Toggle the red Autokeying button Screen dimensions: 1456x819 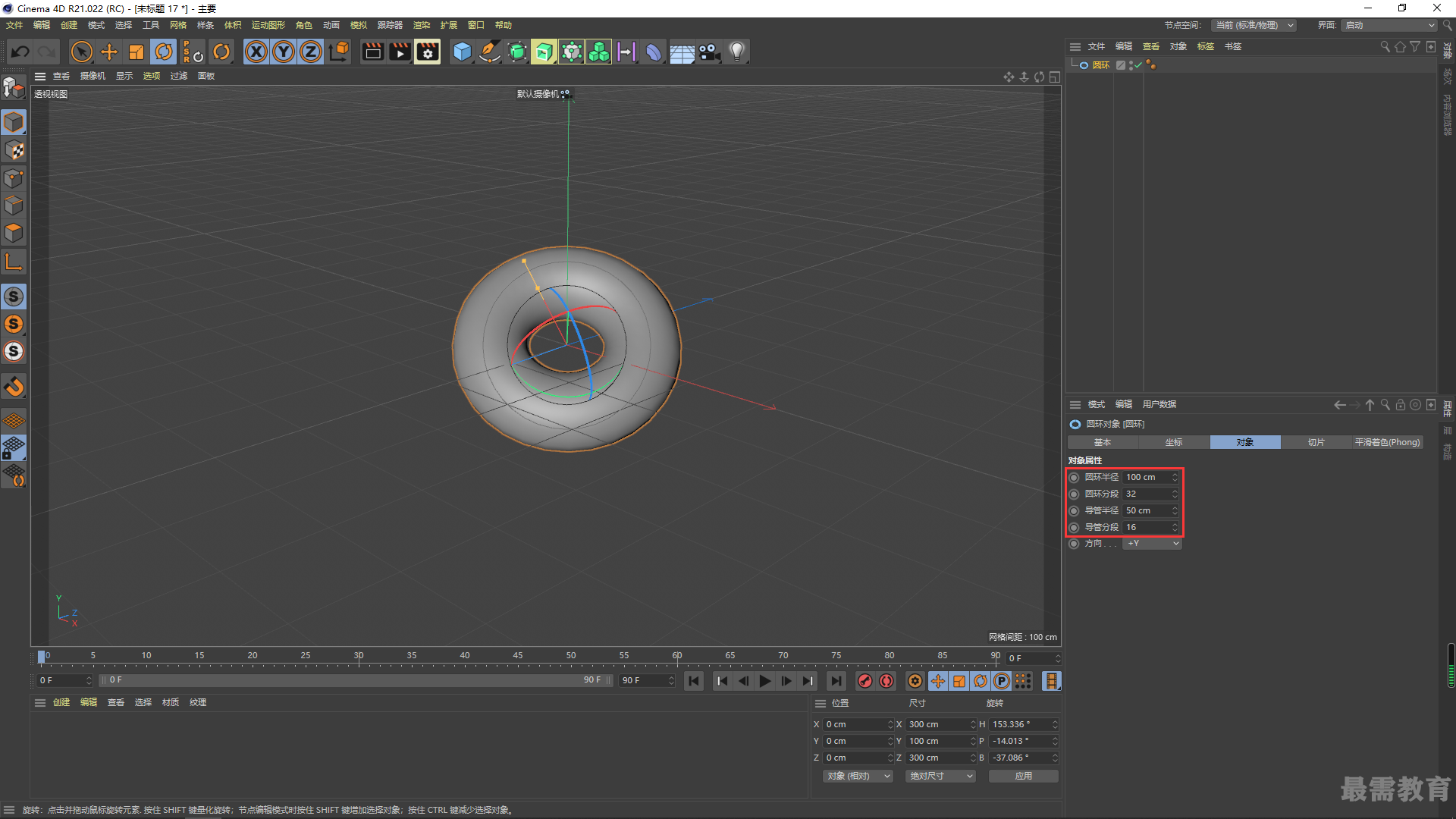tap(886, 681)
